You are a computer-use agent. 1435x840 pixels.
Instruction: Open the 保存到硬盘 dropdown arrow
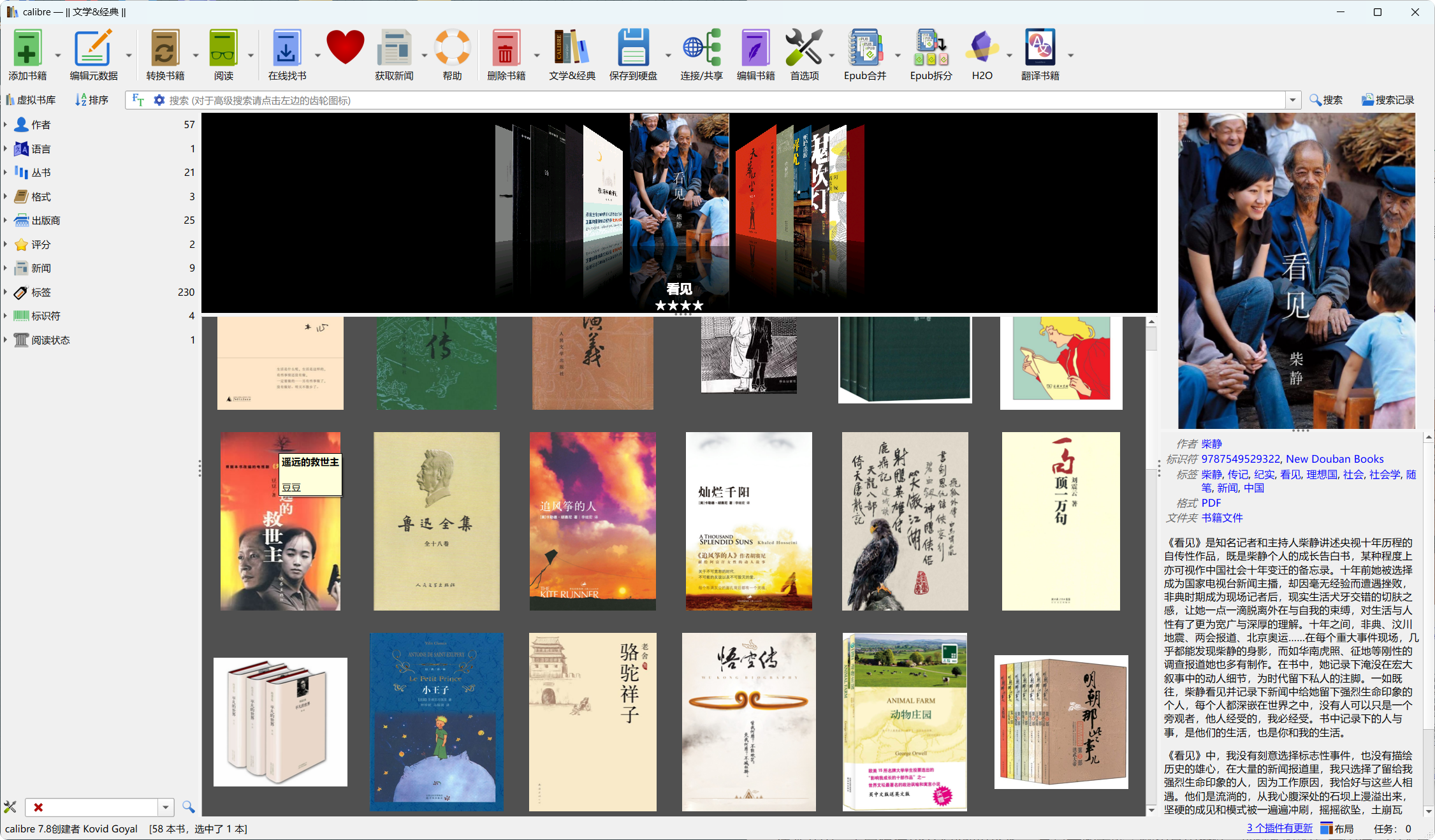coord(667,55)
